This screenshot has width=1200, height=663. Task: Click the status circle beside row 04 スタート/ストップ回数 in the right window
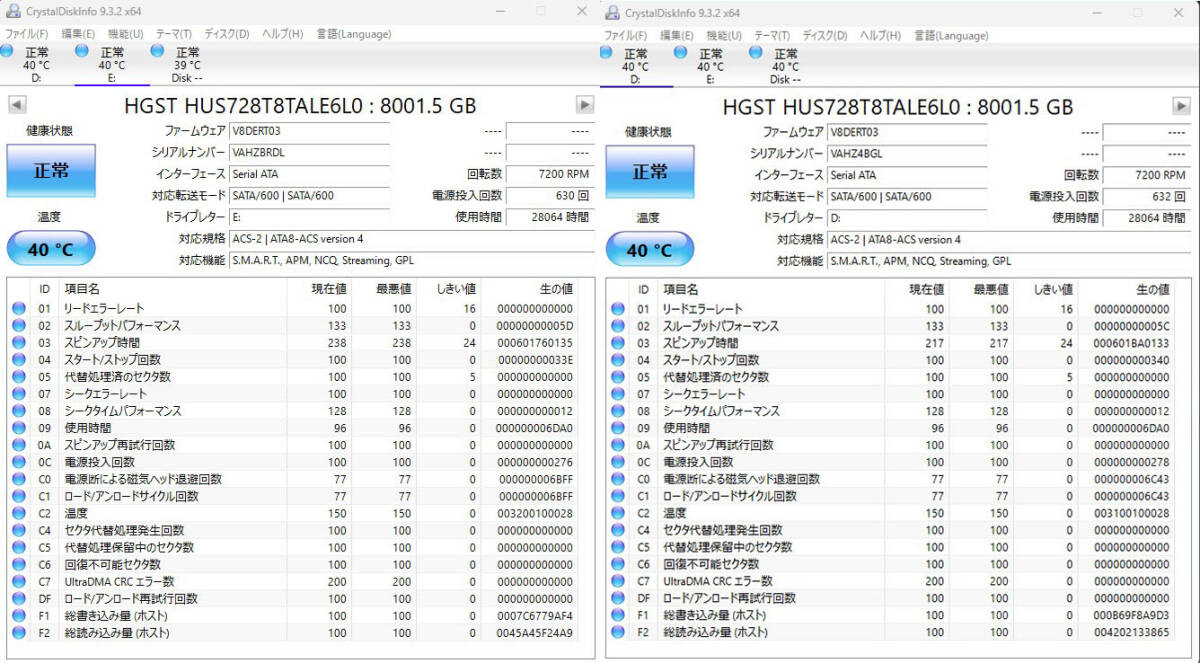(x=617, y=360)
